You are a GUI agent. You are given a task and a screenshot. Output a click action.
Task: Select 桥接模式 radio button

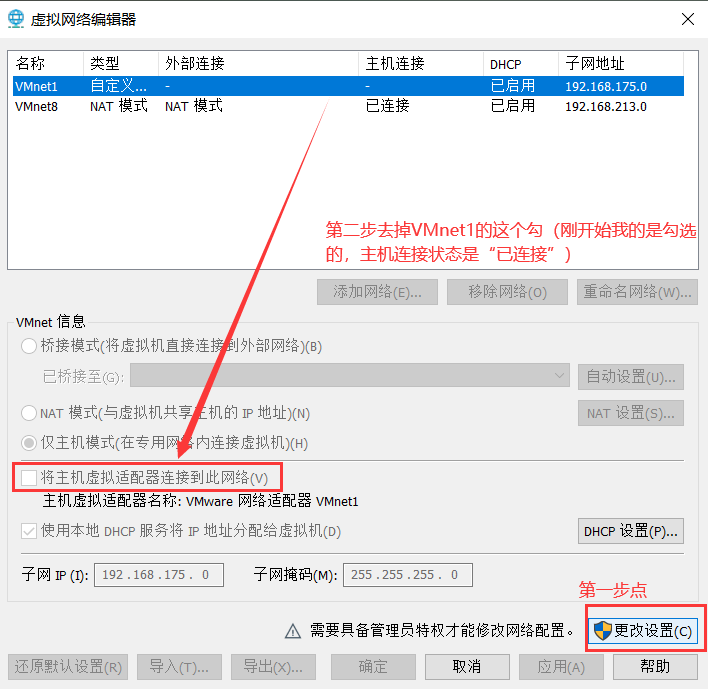[x=29, y=346]
